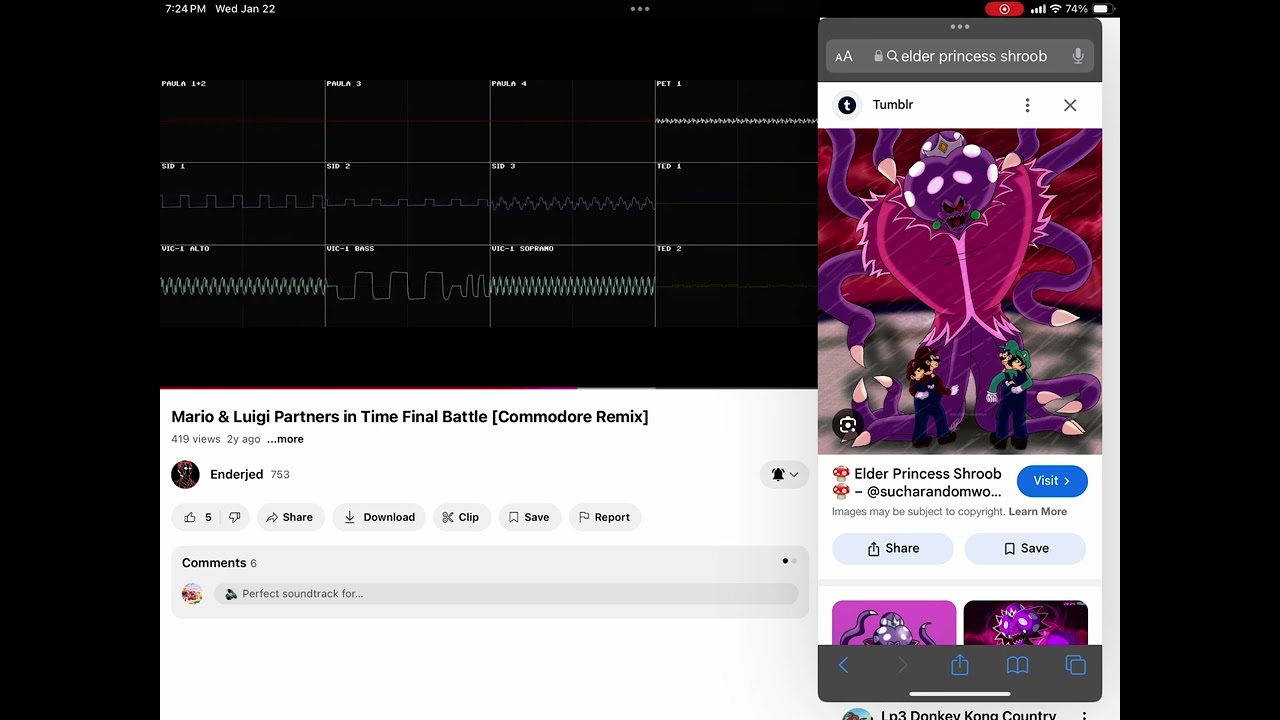Screen dimensions: 1280x720
Task: Show Safari tabs overview
Action: (x=1076, y=665)
